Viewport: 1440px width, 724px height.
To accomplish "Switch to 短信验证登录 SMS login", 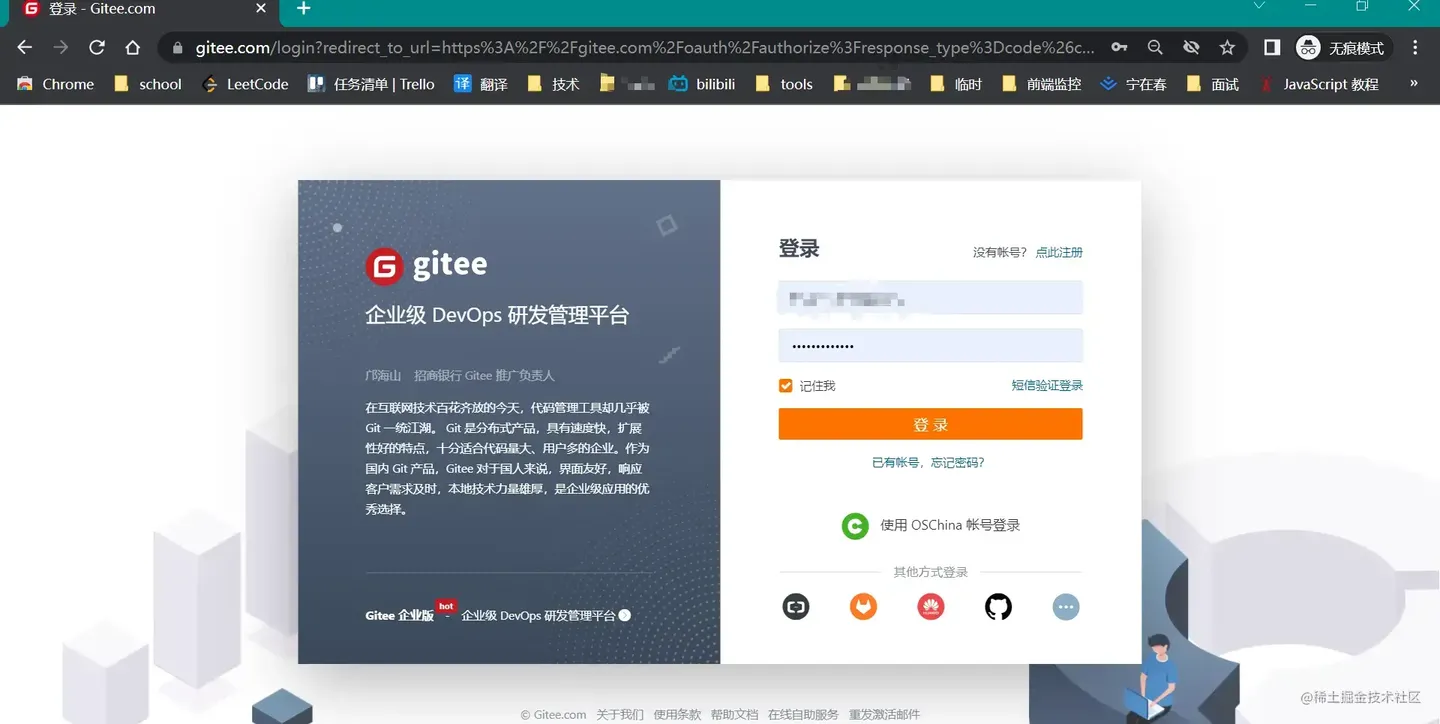I will [x=1046, y=385].
